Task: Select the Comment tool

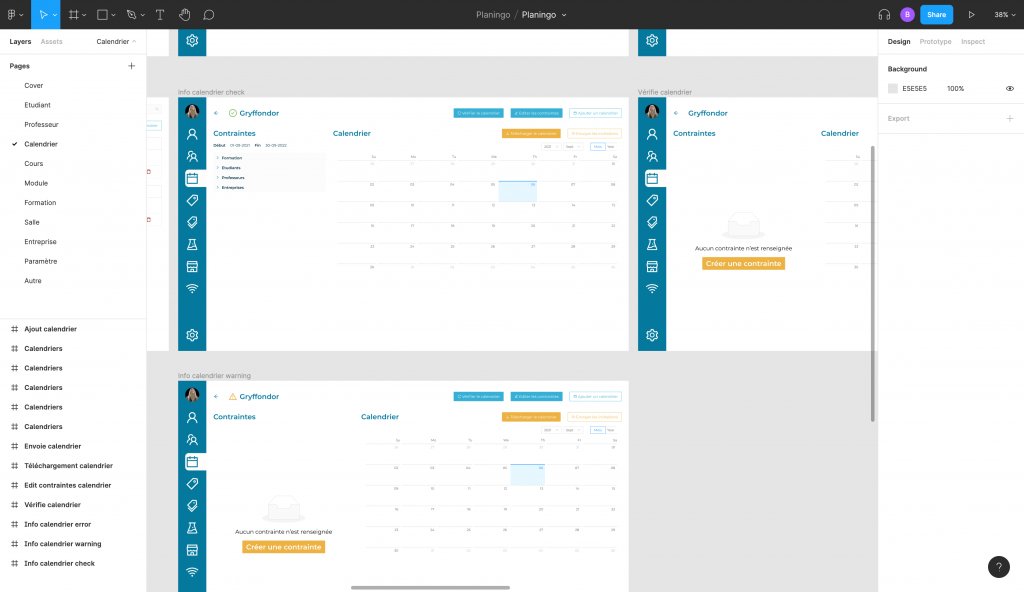Action: [x=209, y=15]
